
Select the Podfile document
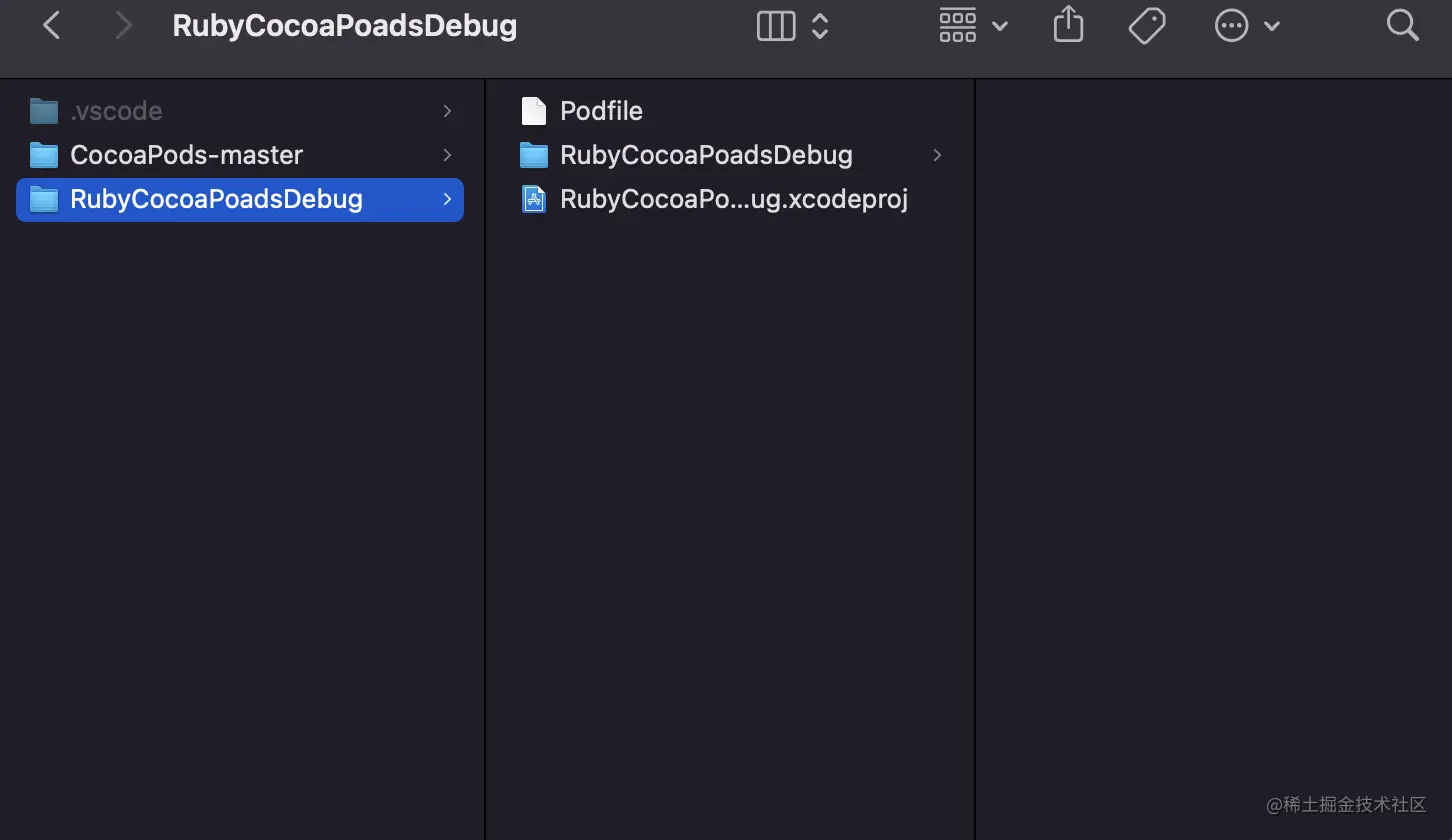[600, 111]
